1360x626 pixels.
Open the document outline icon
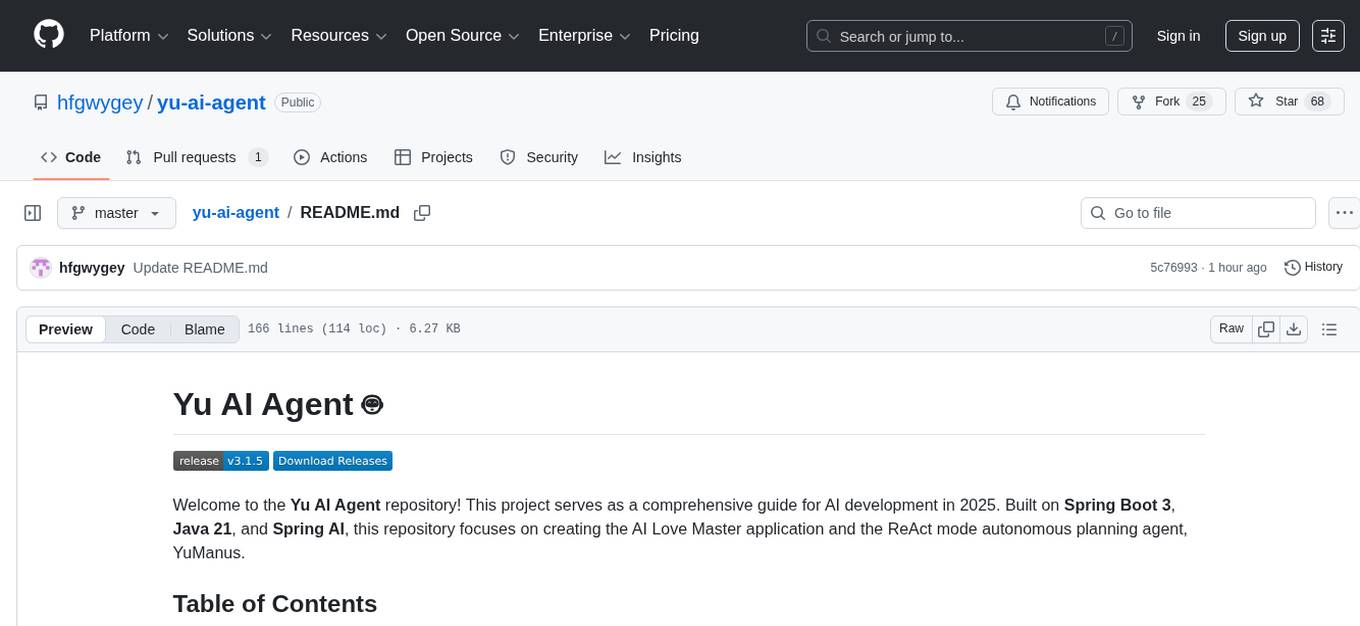(1329, 329)
